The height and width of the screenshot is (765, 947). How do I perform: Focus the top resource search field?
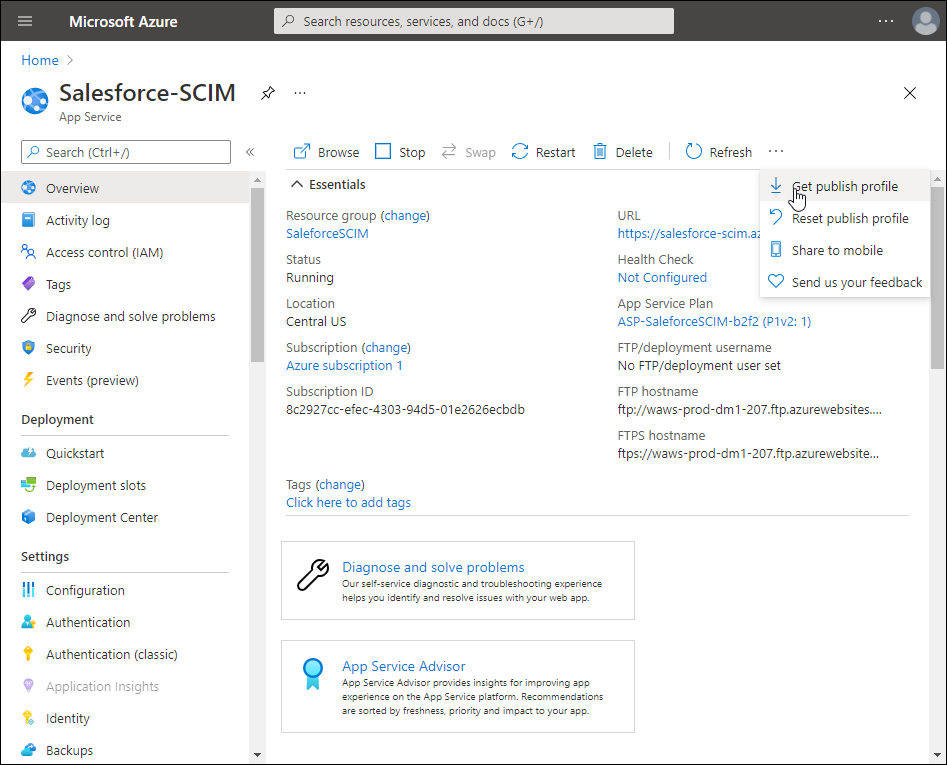click(x=474, y=21)
